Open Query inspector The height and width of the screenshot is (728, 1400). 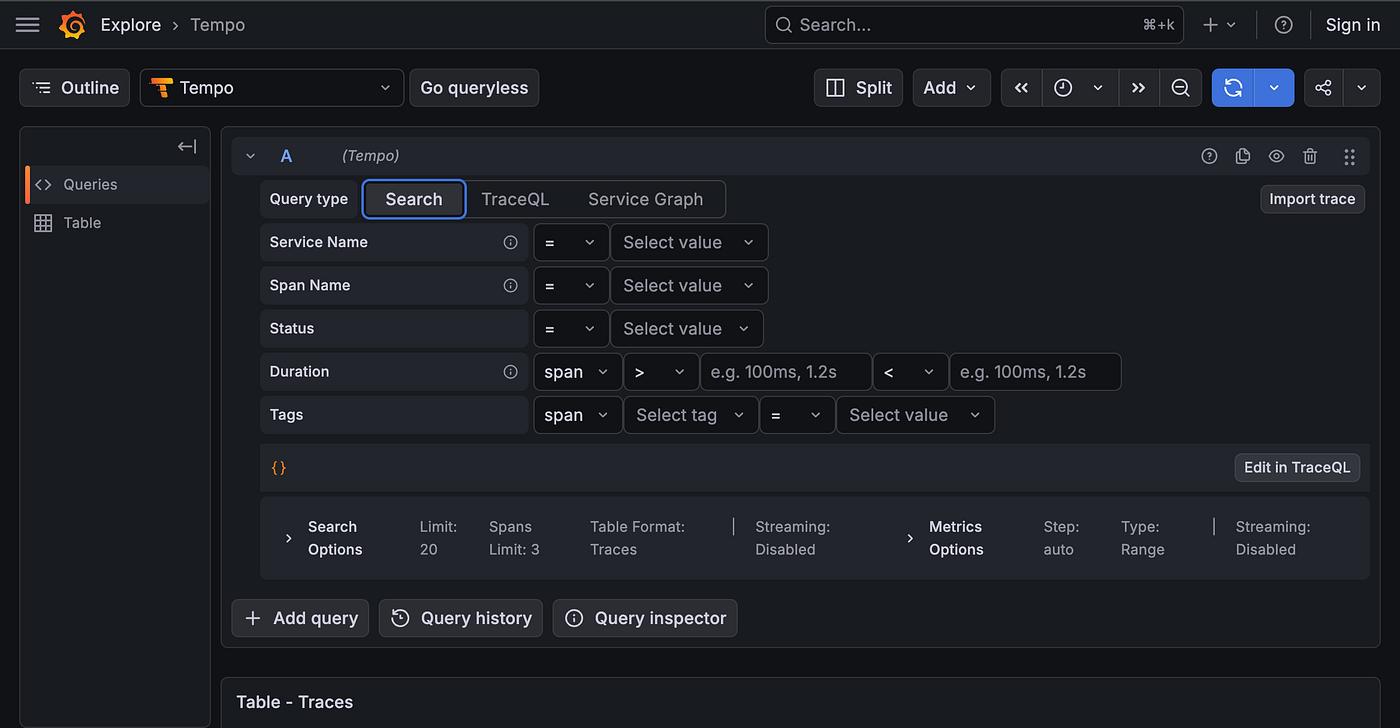645,618
